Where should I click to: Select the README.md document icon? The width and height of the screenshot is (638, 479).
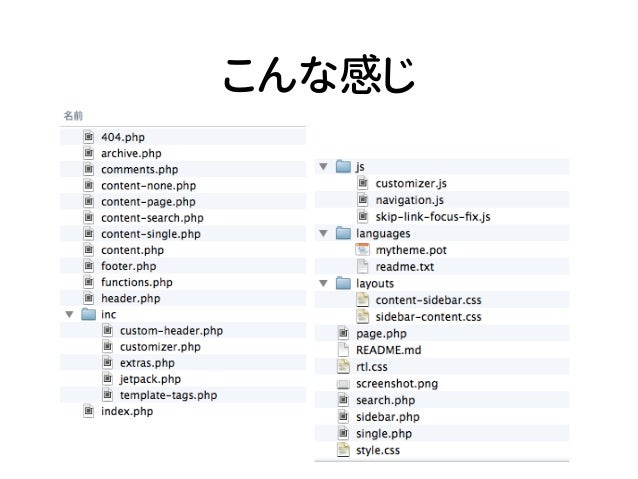343,350
